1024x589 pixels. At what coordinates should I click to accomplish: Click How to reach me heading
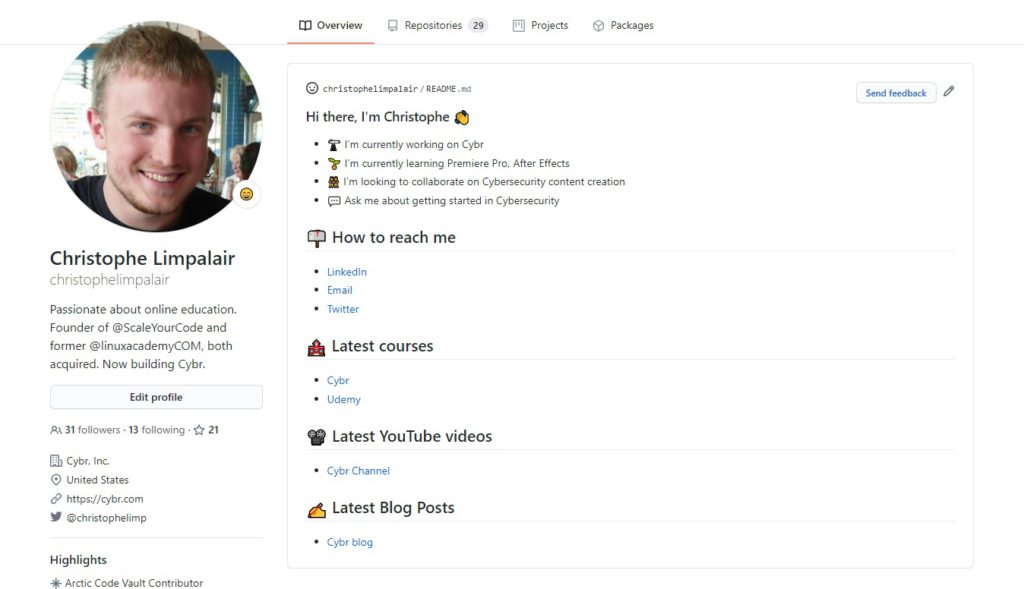pyautogui.click(x=394, y=237)
